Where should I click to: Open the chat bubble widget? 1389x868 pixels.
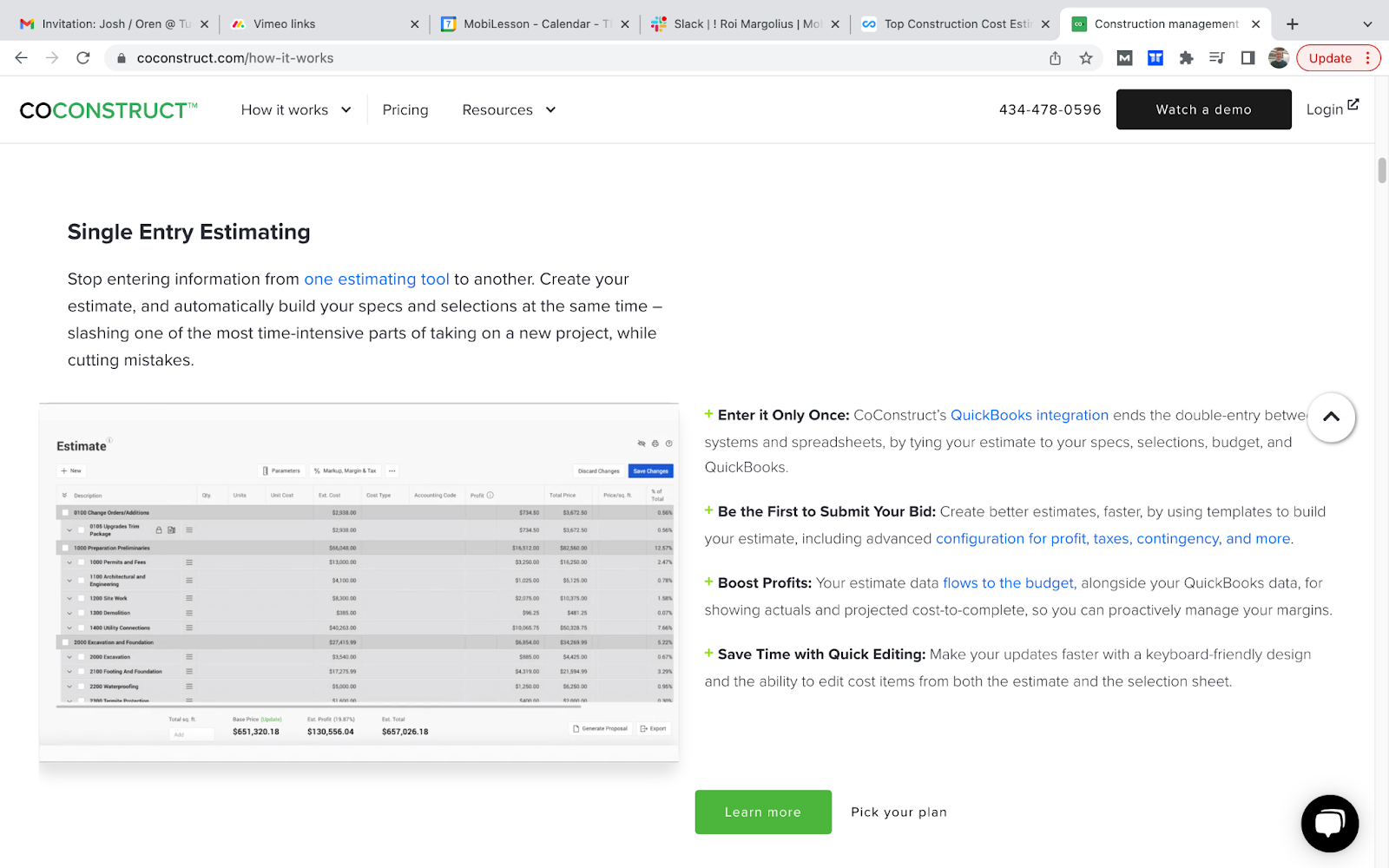point(1329,823)
